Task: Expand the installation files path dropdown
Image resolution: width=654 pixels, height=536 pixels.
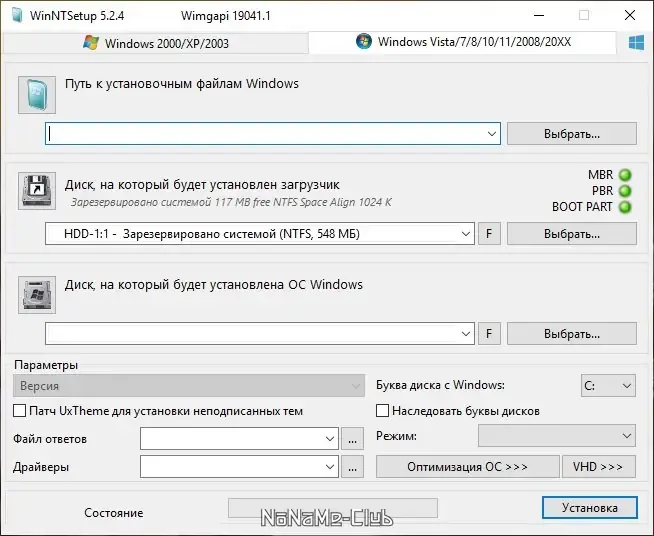Action: pyautogui.click(x=491, y=134)
